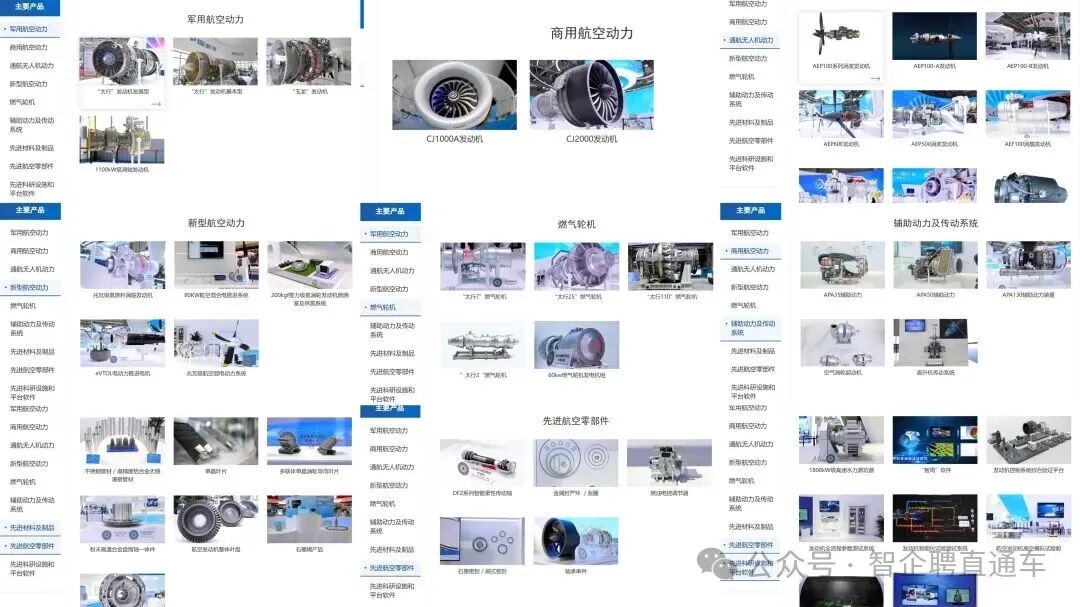Open the "太行110"燃气轮机 thumbnail
Viewport: 1080px width, 607px height.
(670, 267)
